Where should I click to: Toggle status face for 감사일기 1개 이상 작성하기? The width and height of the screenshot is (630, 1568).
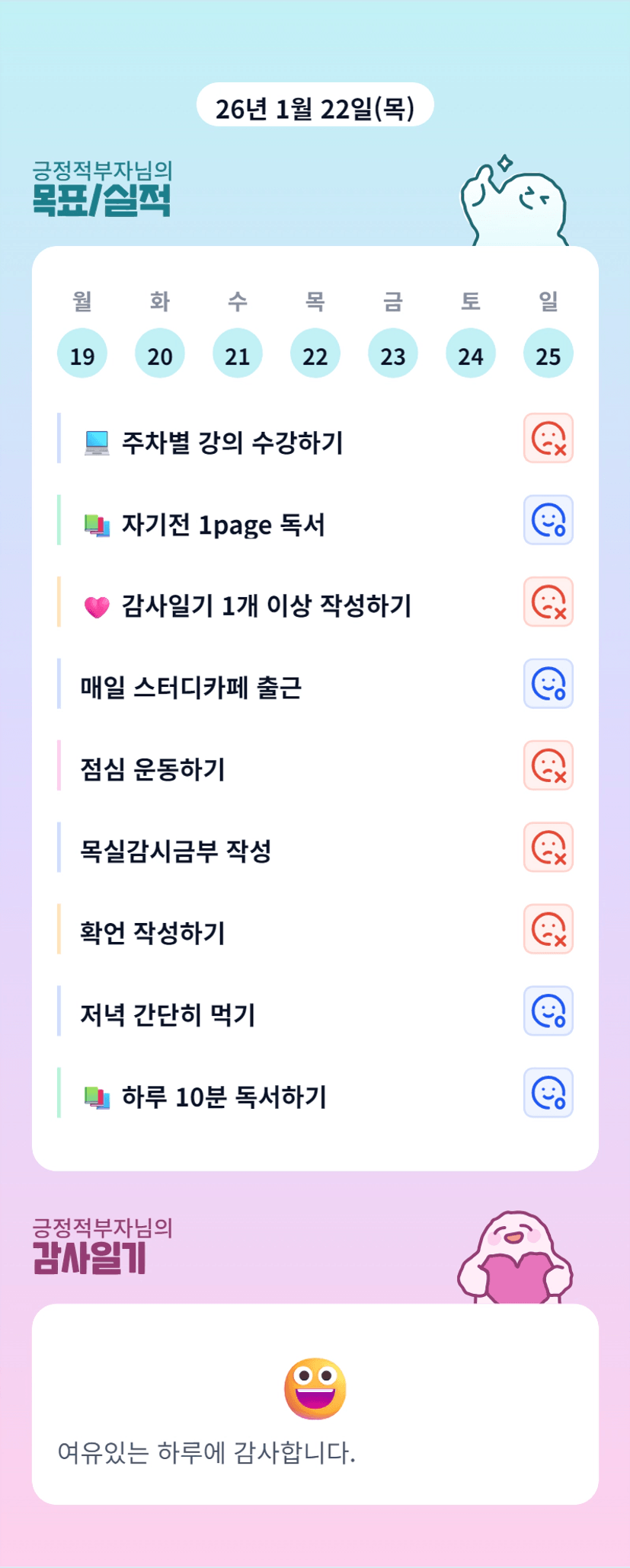pos(548,602)
